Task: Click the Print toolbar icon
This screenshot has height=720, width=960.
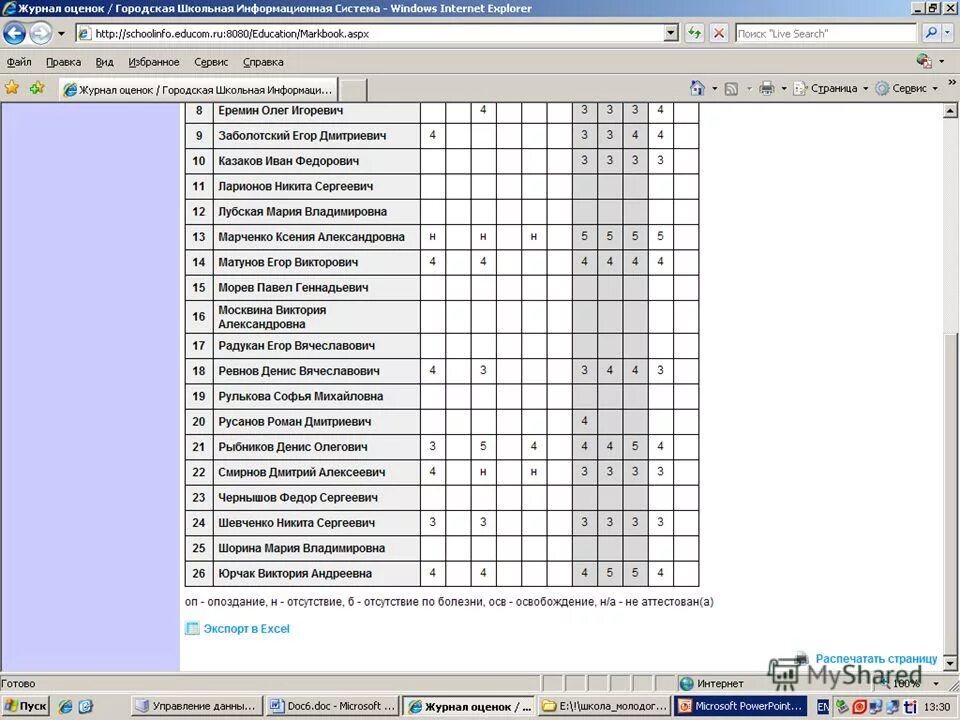Action: point(767,89)
